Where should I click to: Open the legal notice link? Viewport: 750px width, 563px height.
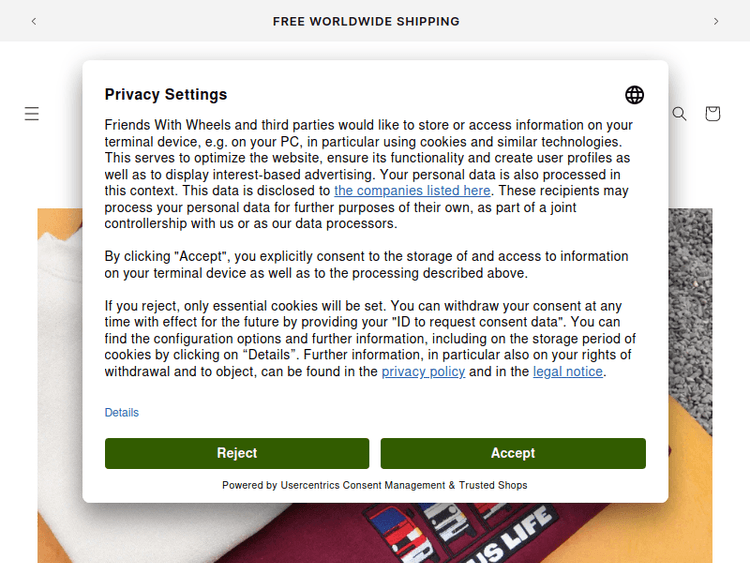click(x=567, y=372)
